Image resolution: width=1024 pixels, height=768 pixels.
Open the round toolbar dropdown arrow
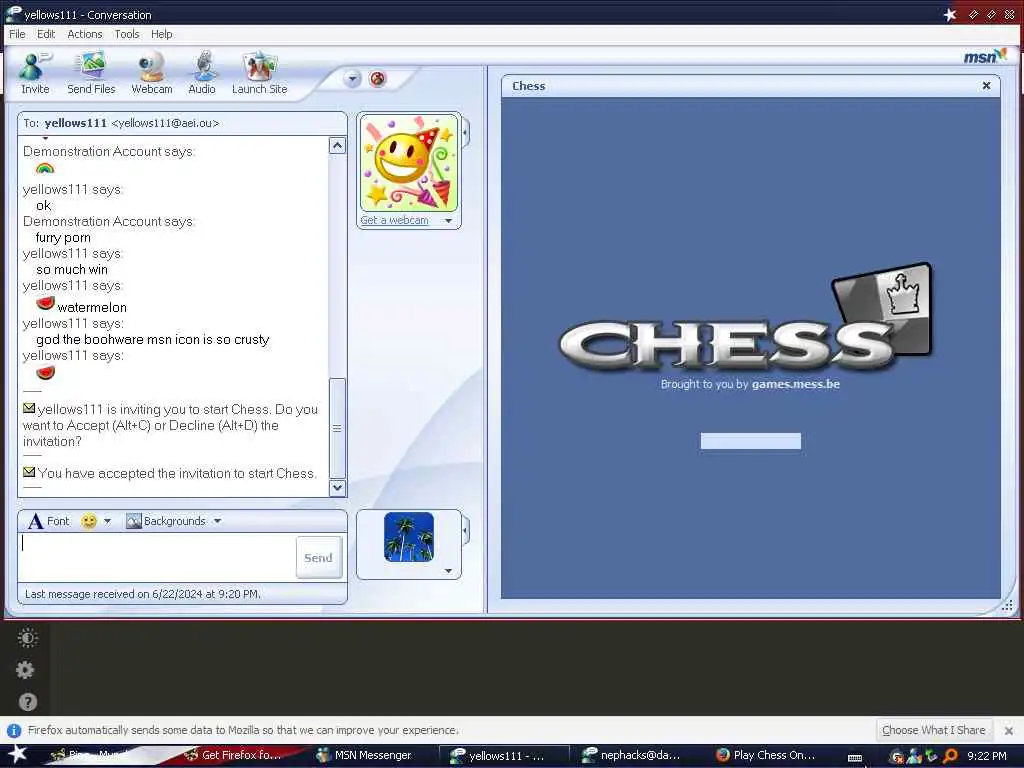pyautogui.click(x=352, y=79)
